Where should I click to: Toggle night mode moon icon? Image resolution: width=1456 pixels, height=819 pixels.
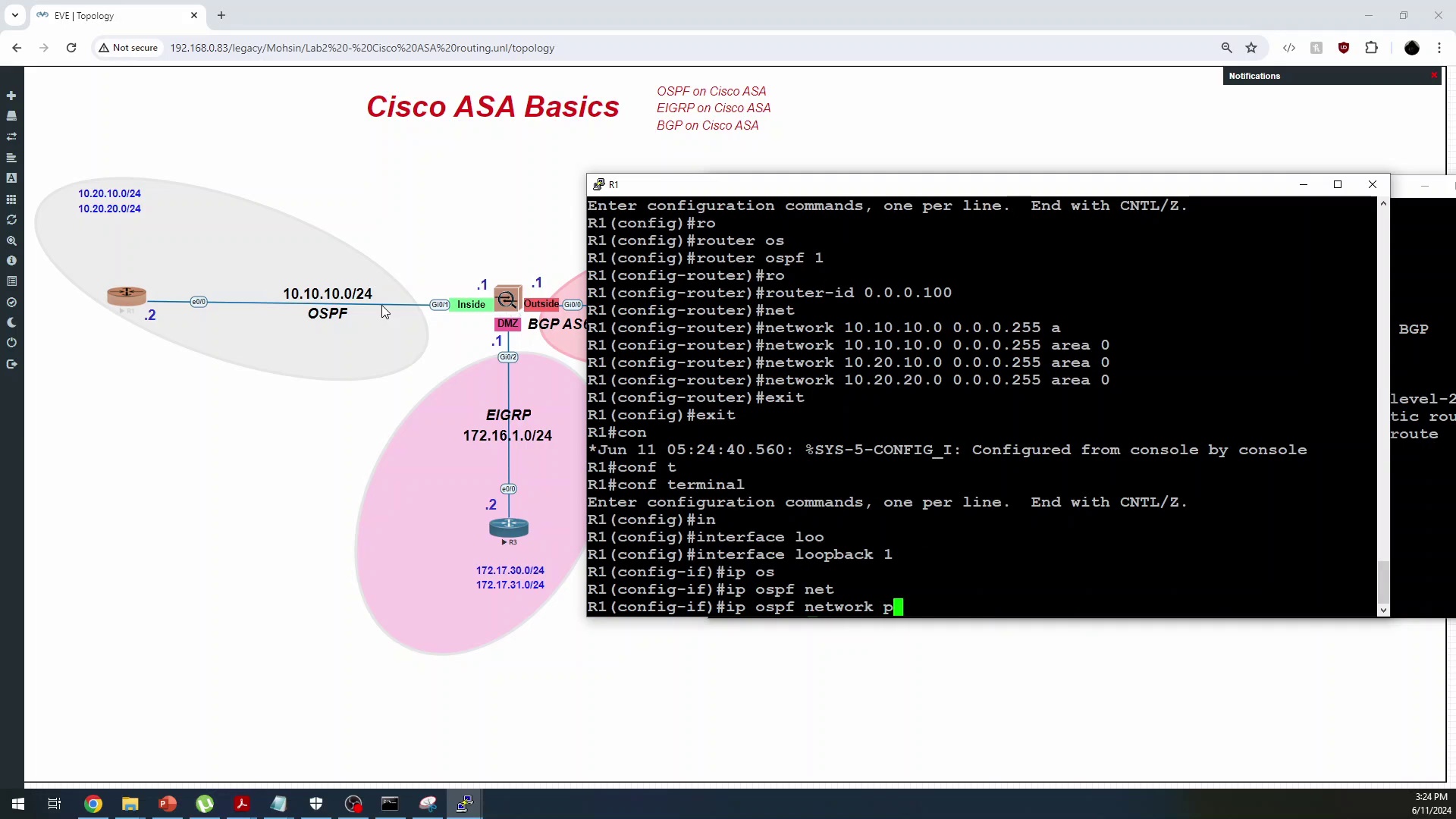coord(11,322)
